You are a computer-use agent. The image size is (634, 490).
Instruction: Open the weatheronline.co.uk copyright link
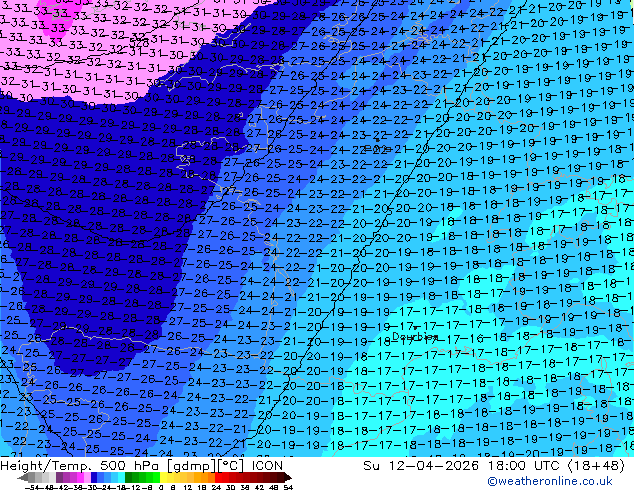549,481
